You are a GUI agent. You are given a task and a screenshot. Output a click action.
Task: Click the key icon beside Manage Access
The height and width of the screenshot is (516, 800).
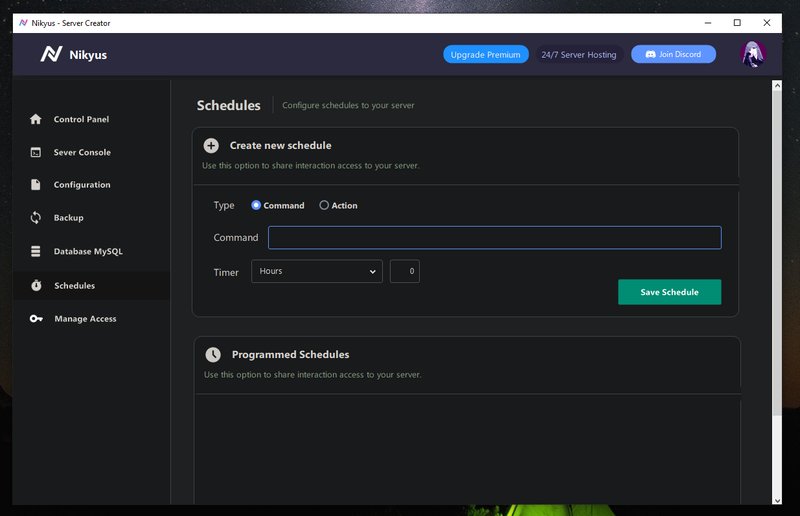(36, 318)
